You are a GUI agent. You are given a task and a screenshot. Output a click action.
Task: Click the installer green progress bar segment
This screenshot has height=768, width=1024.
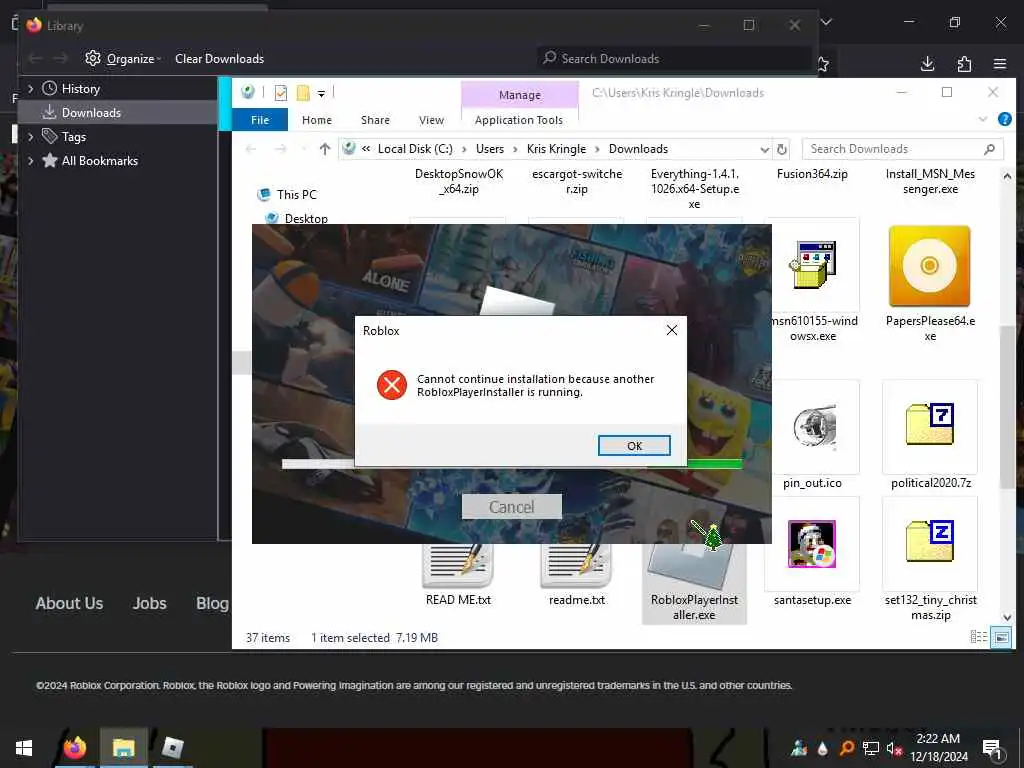click(714, 464)
